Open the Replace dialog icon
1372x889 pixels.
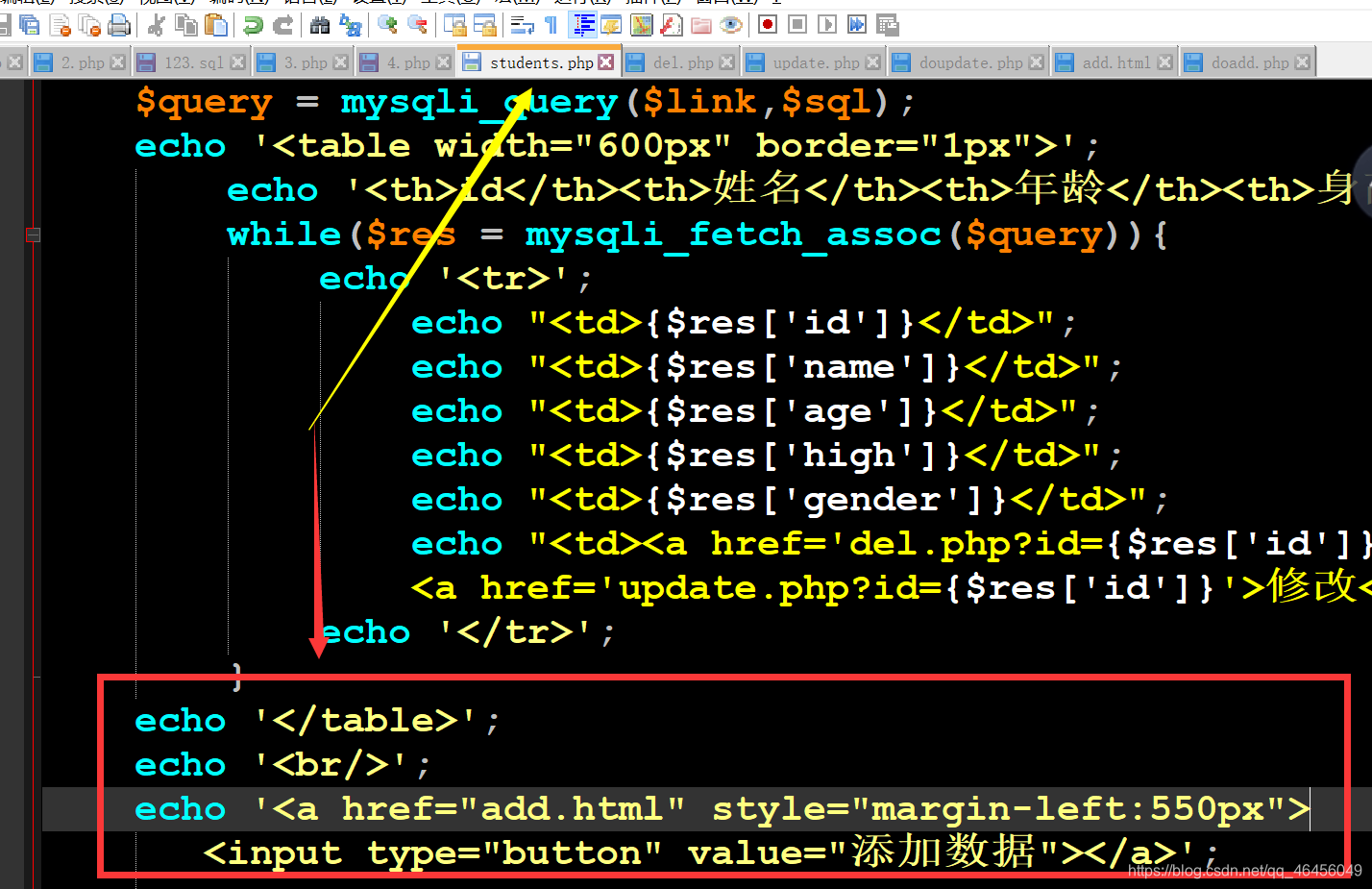click(351, 25)
